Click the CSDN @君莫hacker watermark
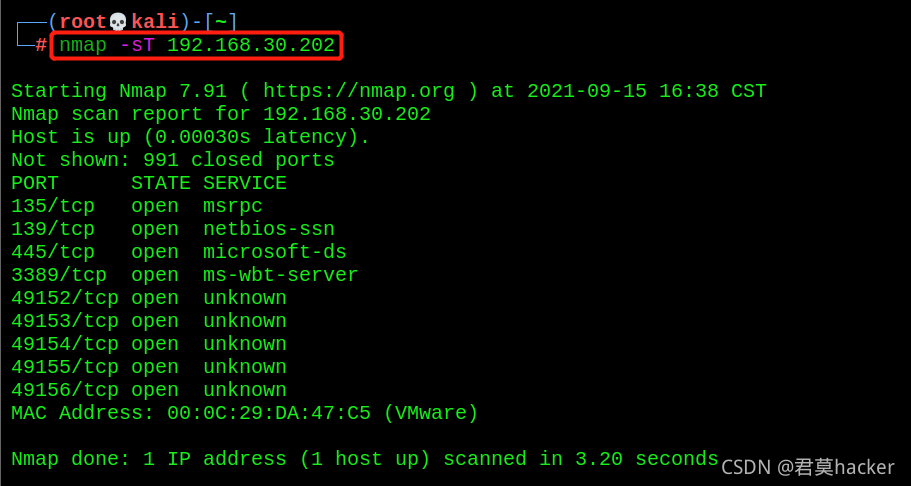This screenshot has width=911, height=486. (x=808, y=467)
